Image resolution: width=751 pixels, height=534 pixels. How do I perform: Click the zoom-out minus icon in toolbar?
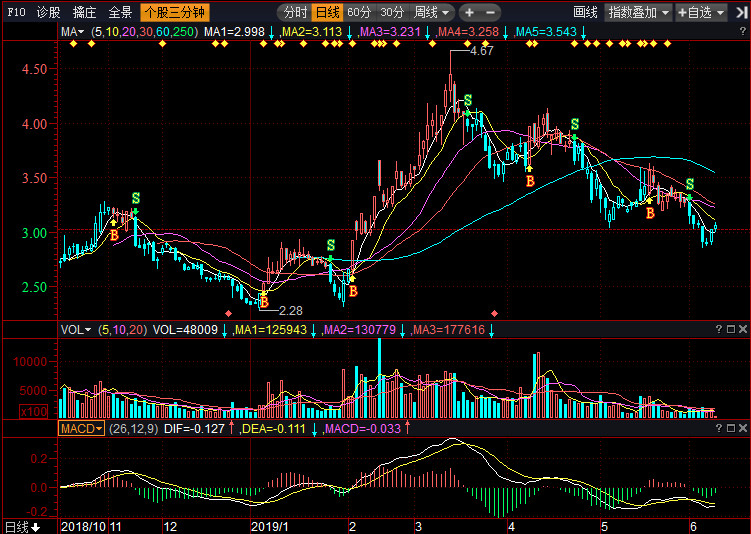tap(470, 12)
